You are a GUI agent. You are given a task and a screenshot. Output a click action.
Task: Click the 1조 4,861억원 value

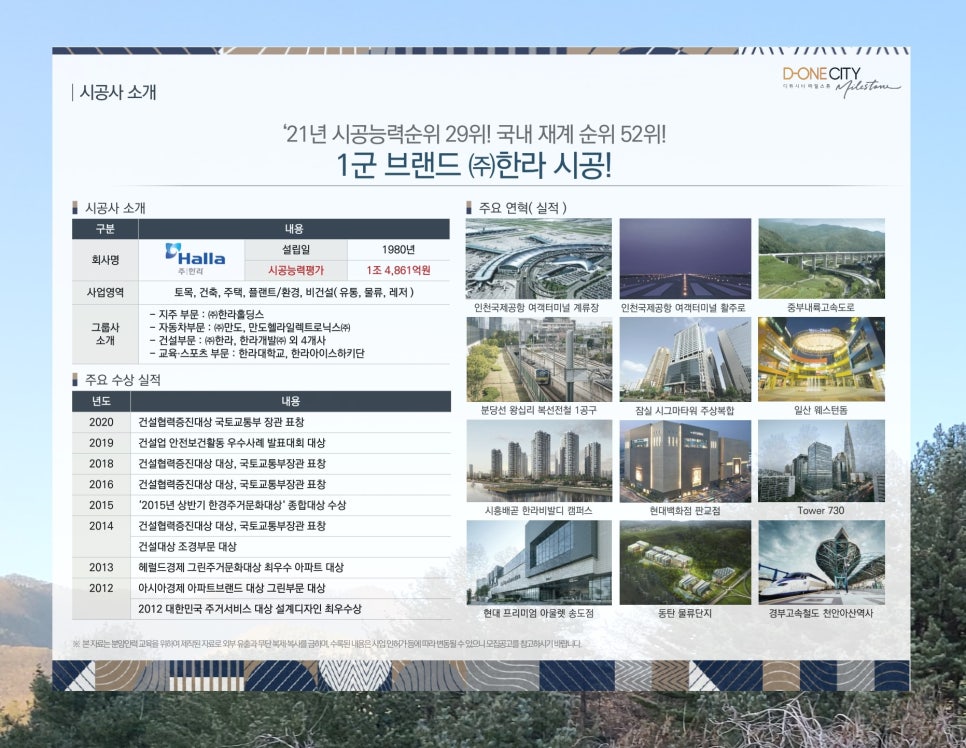point(398,270)
